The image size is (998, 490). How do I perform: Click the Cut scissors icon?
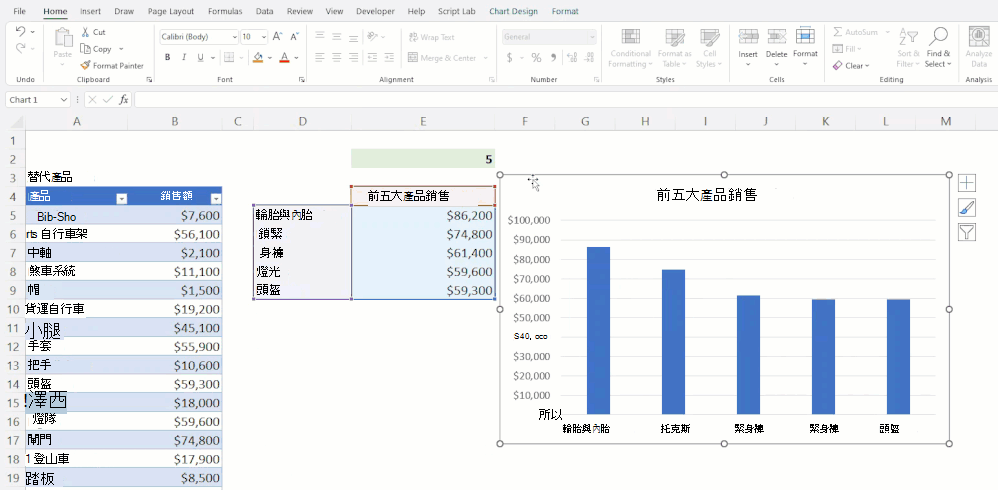(x=85, y=32)
